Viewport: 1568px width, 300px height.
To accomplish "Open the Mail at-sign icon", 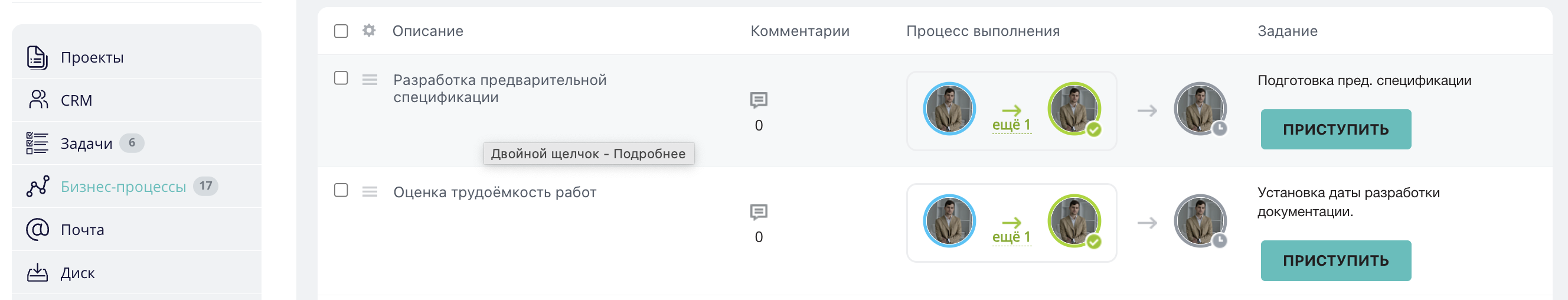I will coord(37,229).
